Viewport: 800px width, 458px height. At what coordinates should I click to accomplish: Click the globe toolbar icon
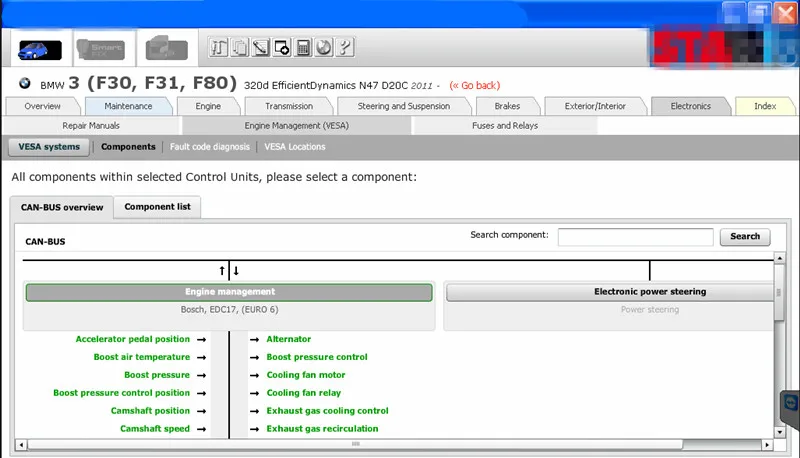click(323, 47)
